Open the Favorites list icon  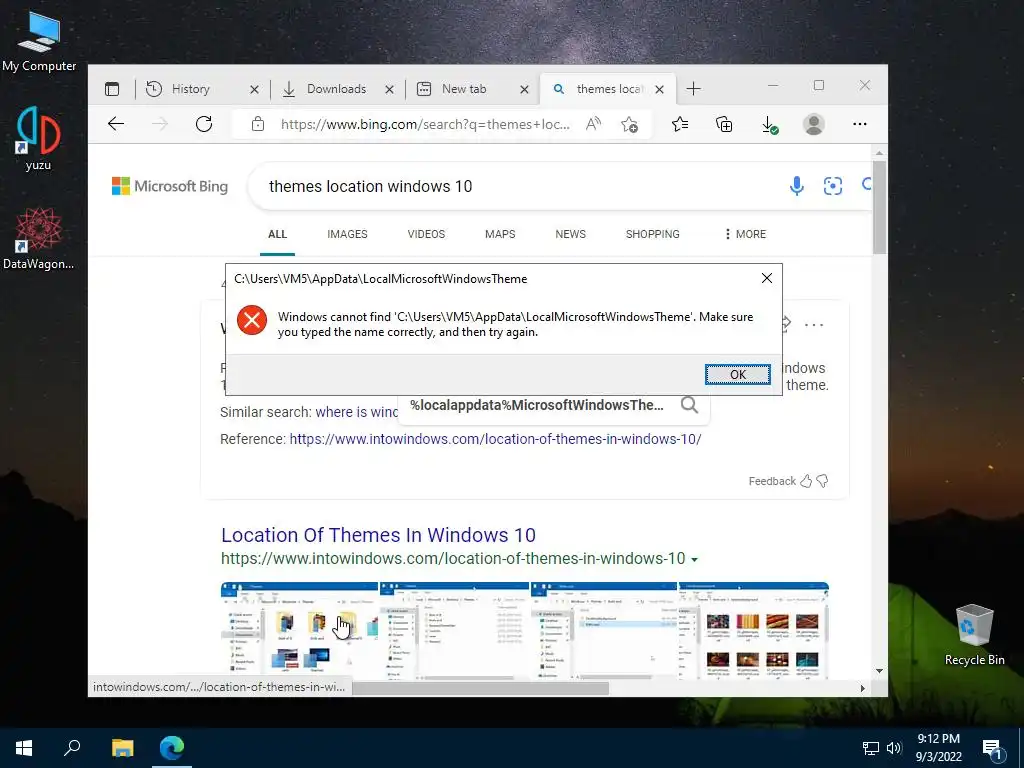(x=680, y=124)
